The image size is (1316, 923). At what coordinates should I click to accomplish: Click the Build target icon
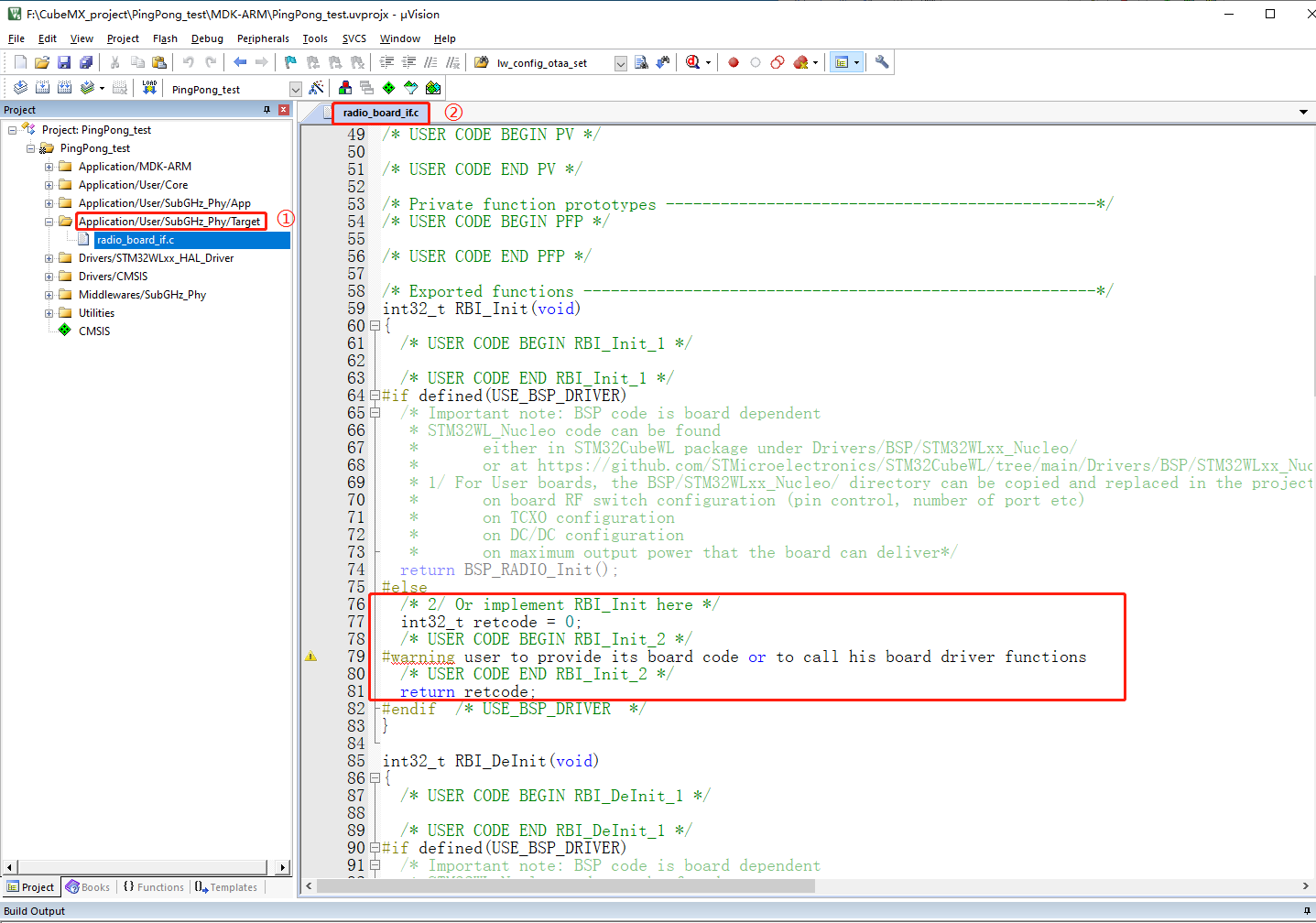pyautogui.click(x=42, y=88)
